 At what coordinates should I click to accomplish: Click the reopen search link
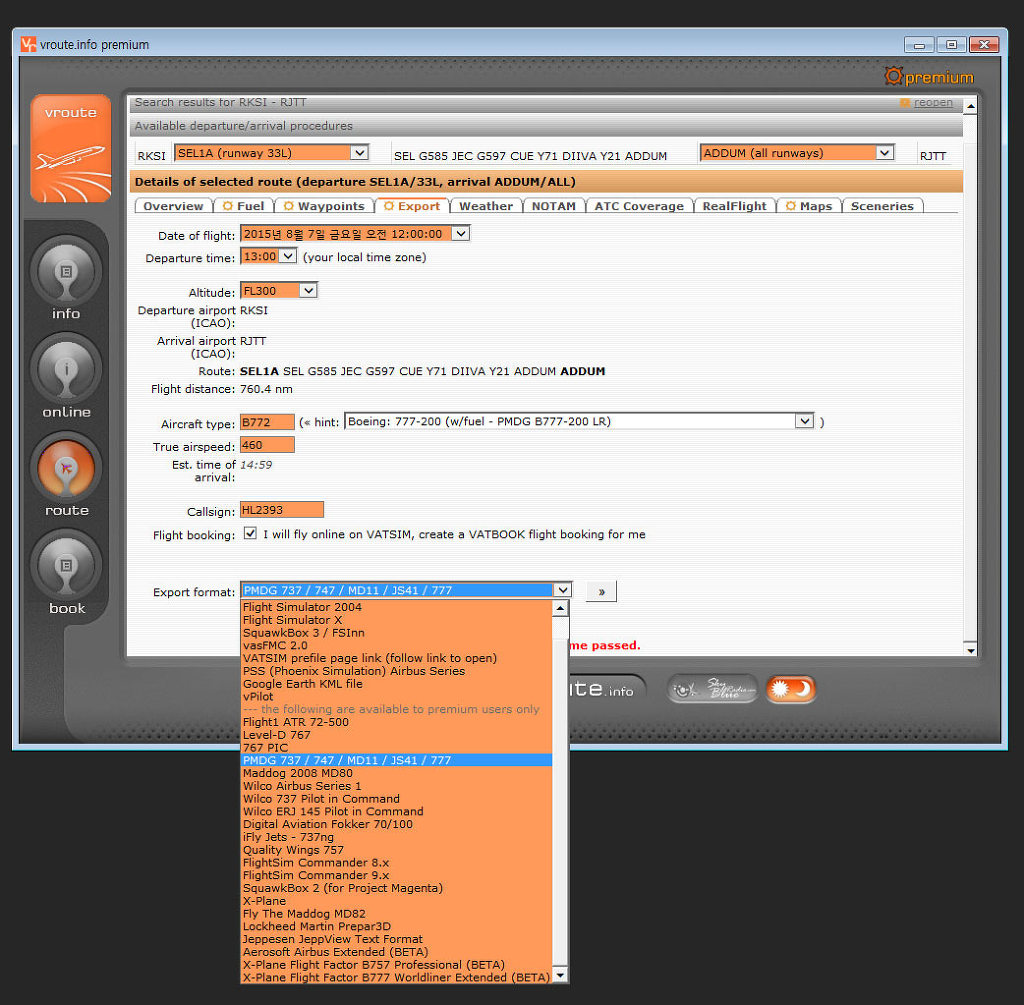(x=933, y=103)
